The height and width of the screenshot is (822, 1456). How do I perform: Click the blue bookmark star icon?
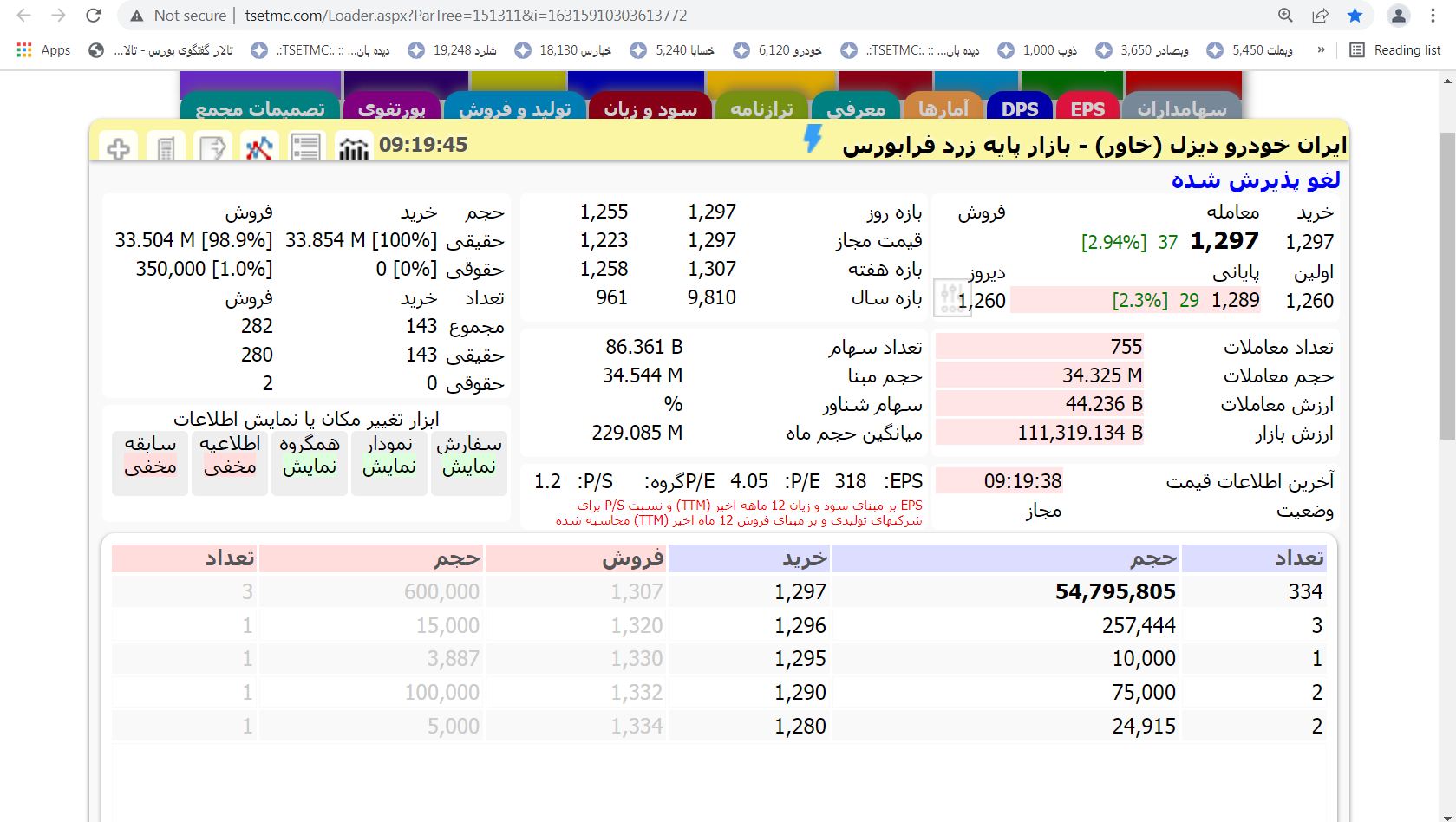tap(1355, 16)
